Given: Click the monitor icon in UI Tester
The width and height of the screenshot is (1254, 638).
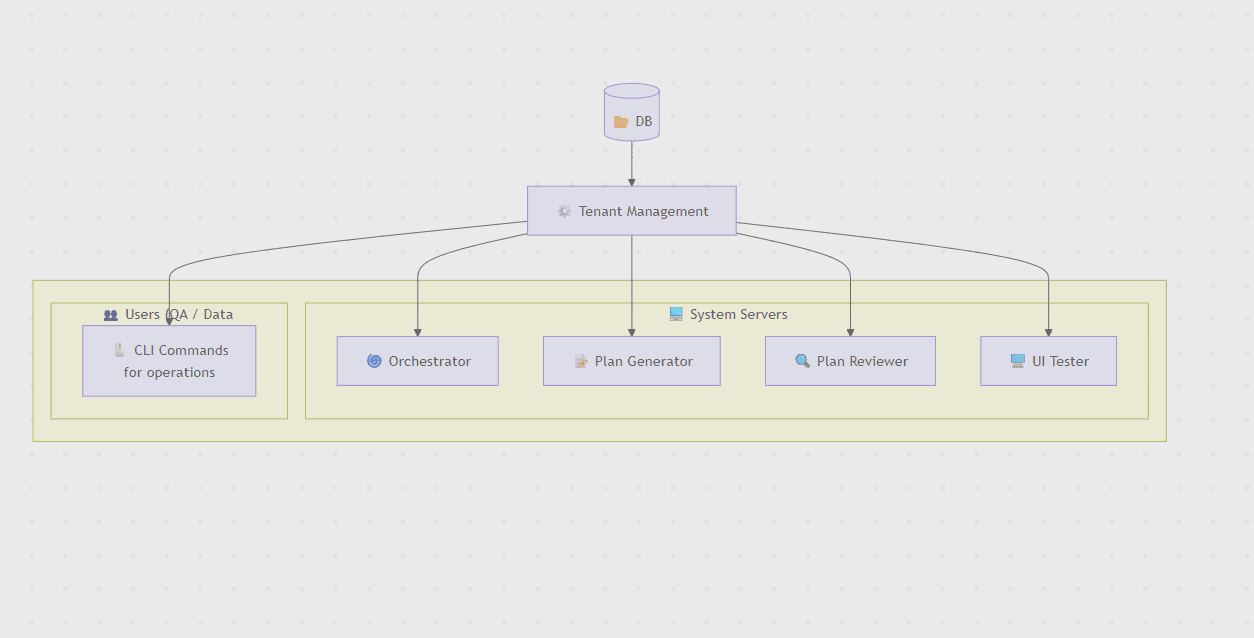Looking at the screenshot, I should pos(1018,361).
